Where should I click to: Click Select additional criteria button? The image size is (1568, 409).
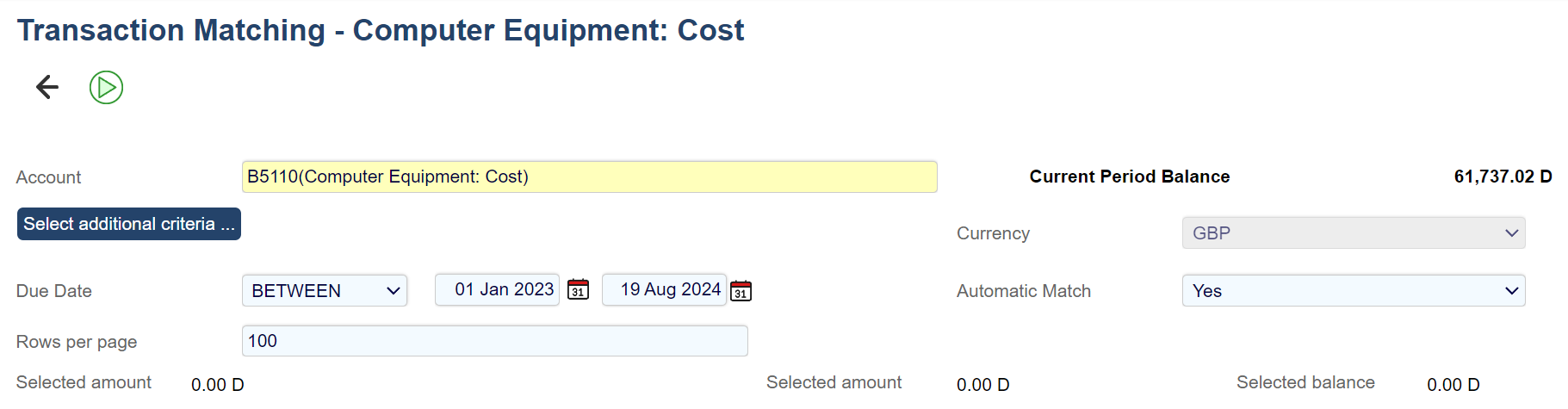(129, 224)
